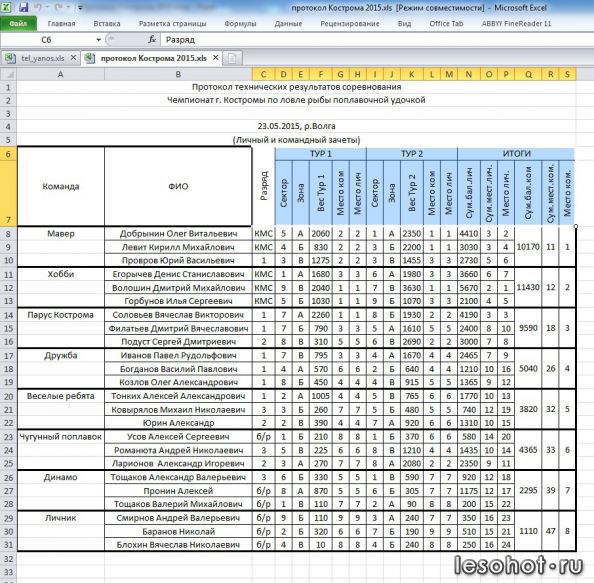Select the title cell Протокол технических результатов соревнования
The height and width of the screenshot is (583, 594).
click(296, 87)
